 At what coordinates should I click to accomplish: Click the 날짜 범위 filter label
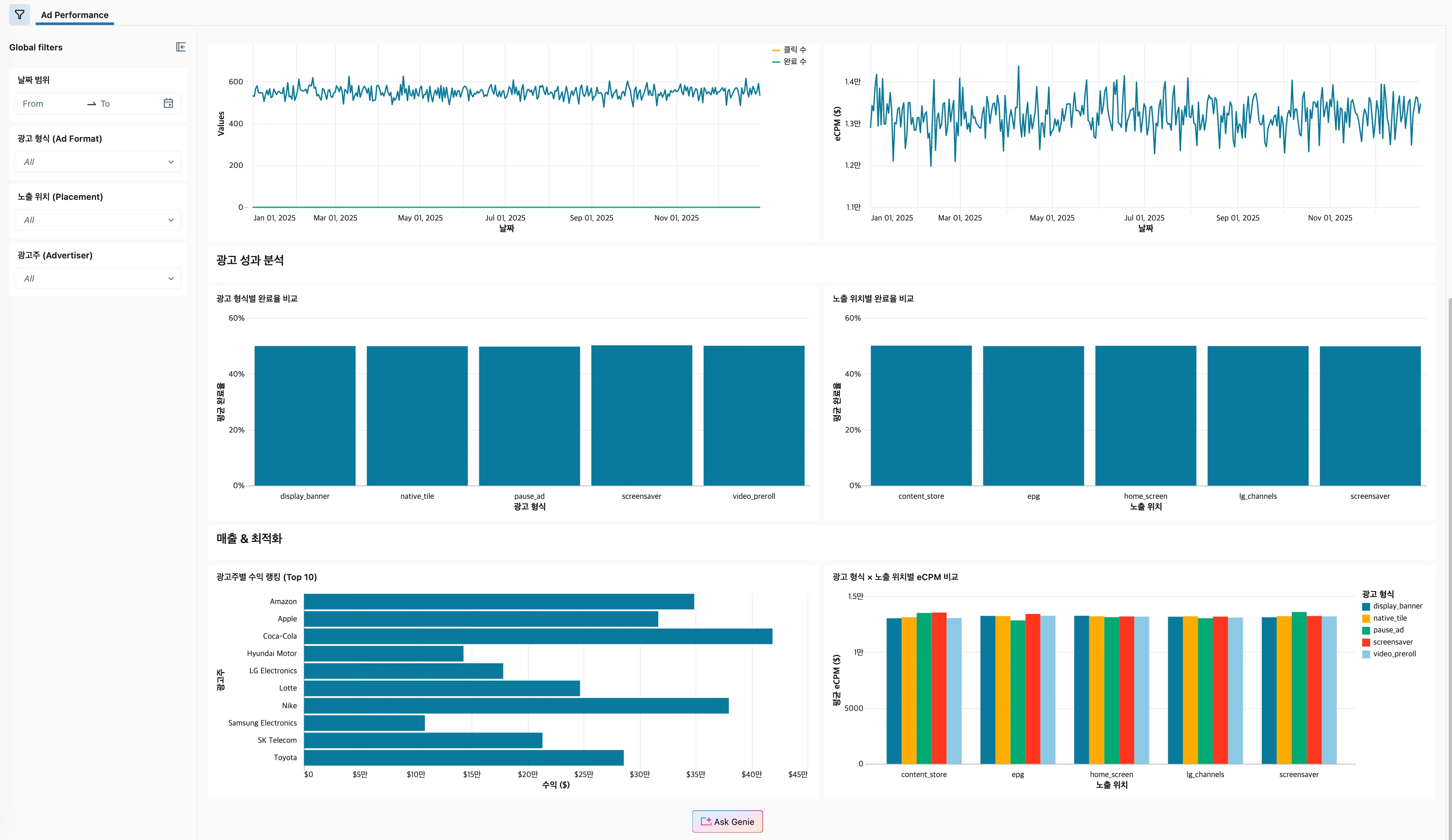point(34,80)
